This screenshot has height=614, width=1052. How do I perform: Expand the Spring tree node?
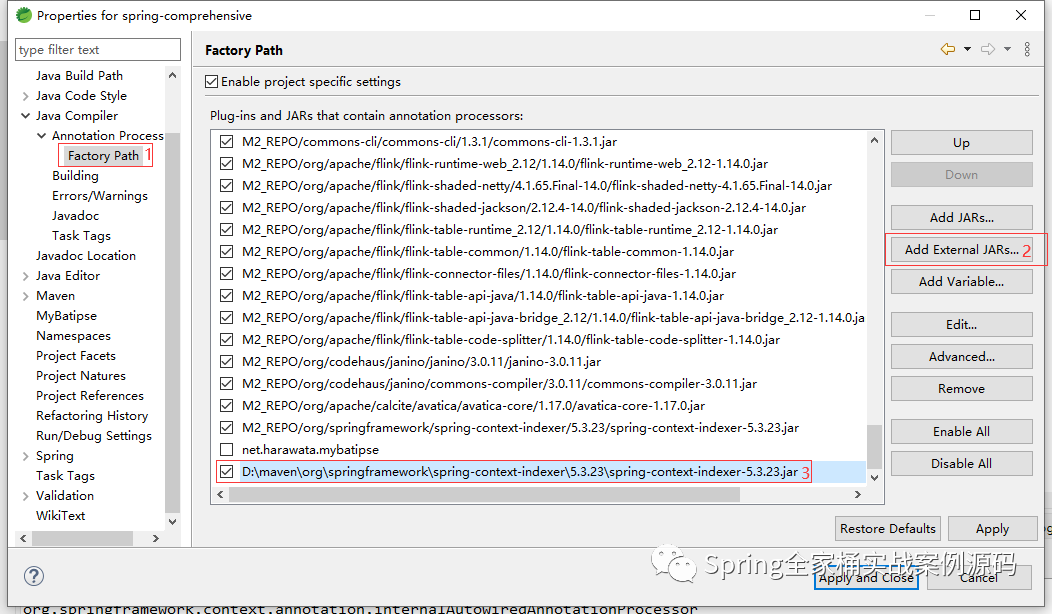[x=25, y=456]
